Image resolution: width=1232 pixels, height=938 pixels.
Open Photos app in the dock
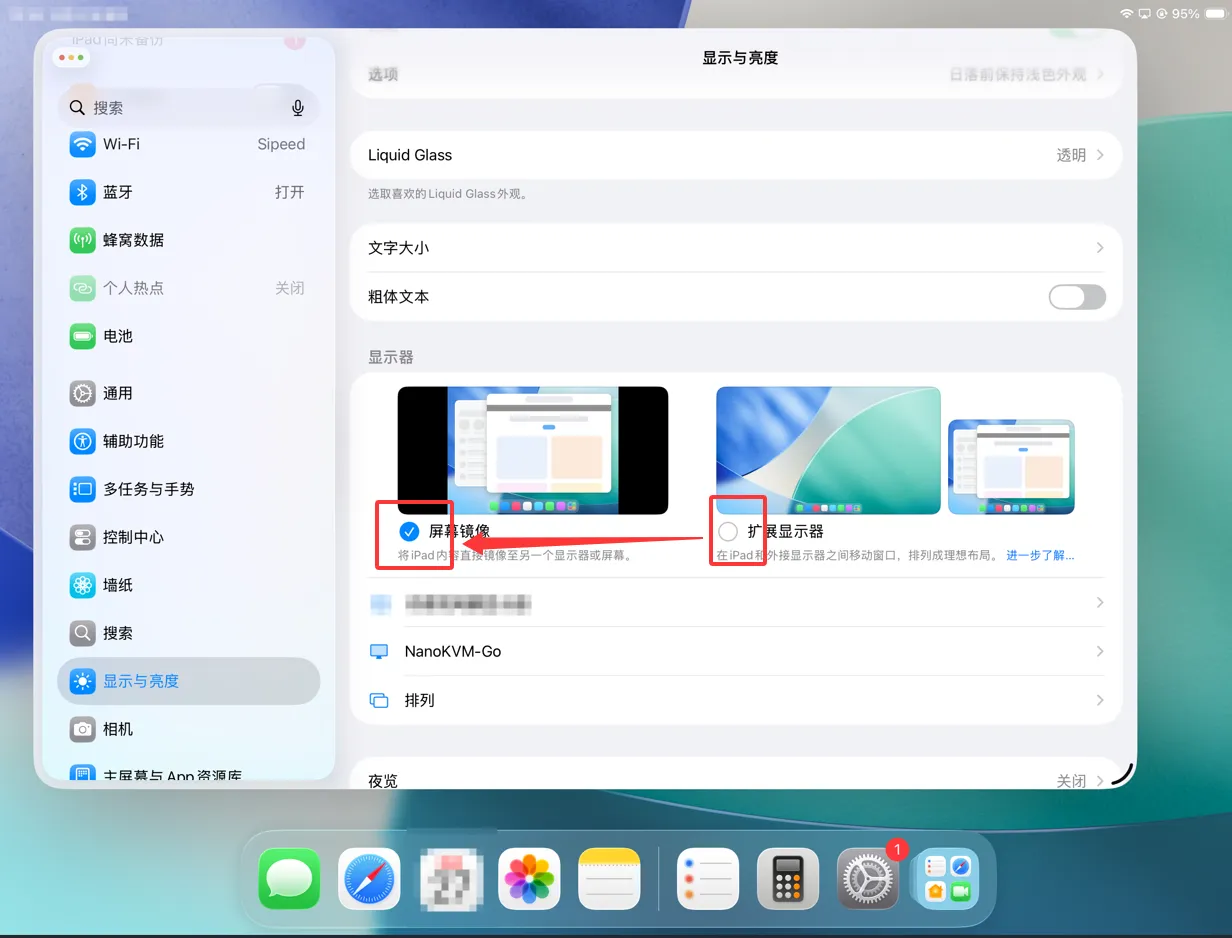(x=529, y=879)
